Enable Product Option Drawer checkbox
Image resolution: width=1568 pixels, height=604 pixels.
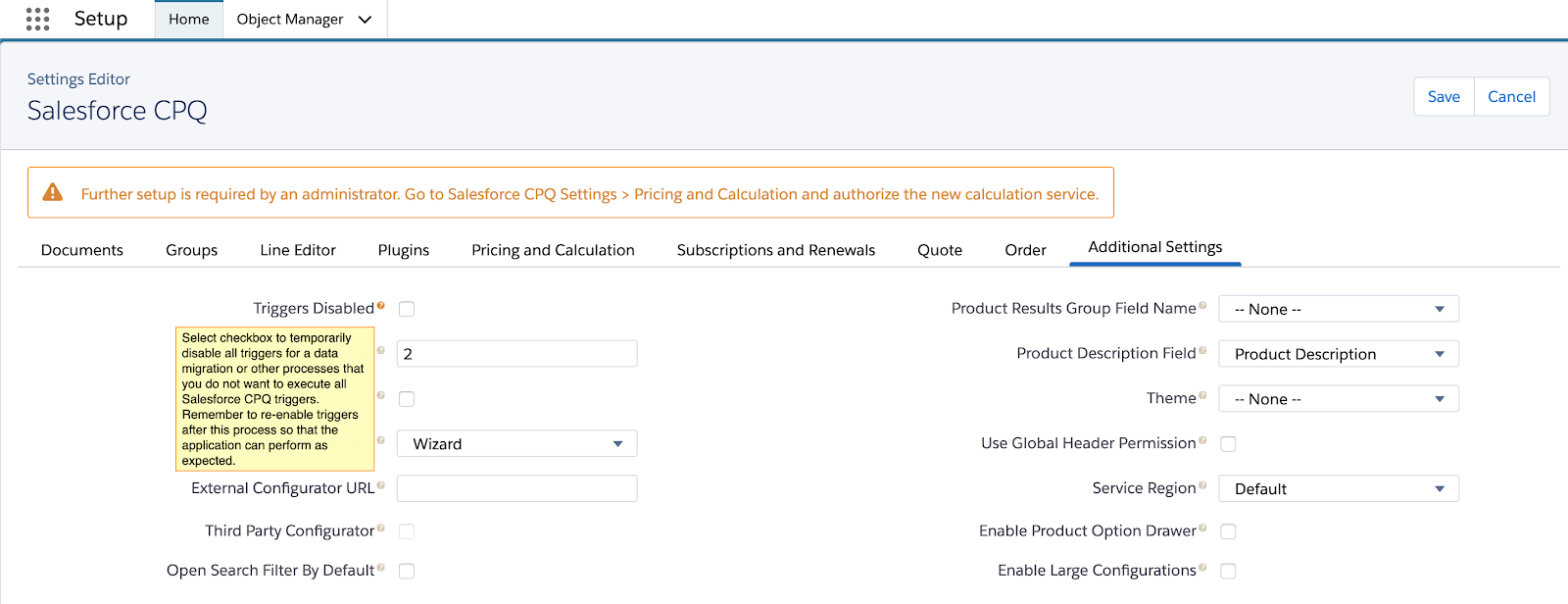[1228, 531]
